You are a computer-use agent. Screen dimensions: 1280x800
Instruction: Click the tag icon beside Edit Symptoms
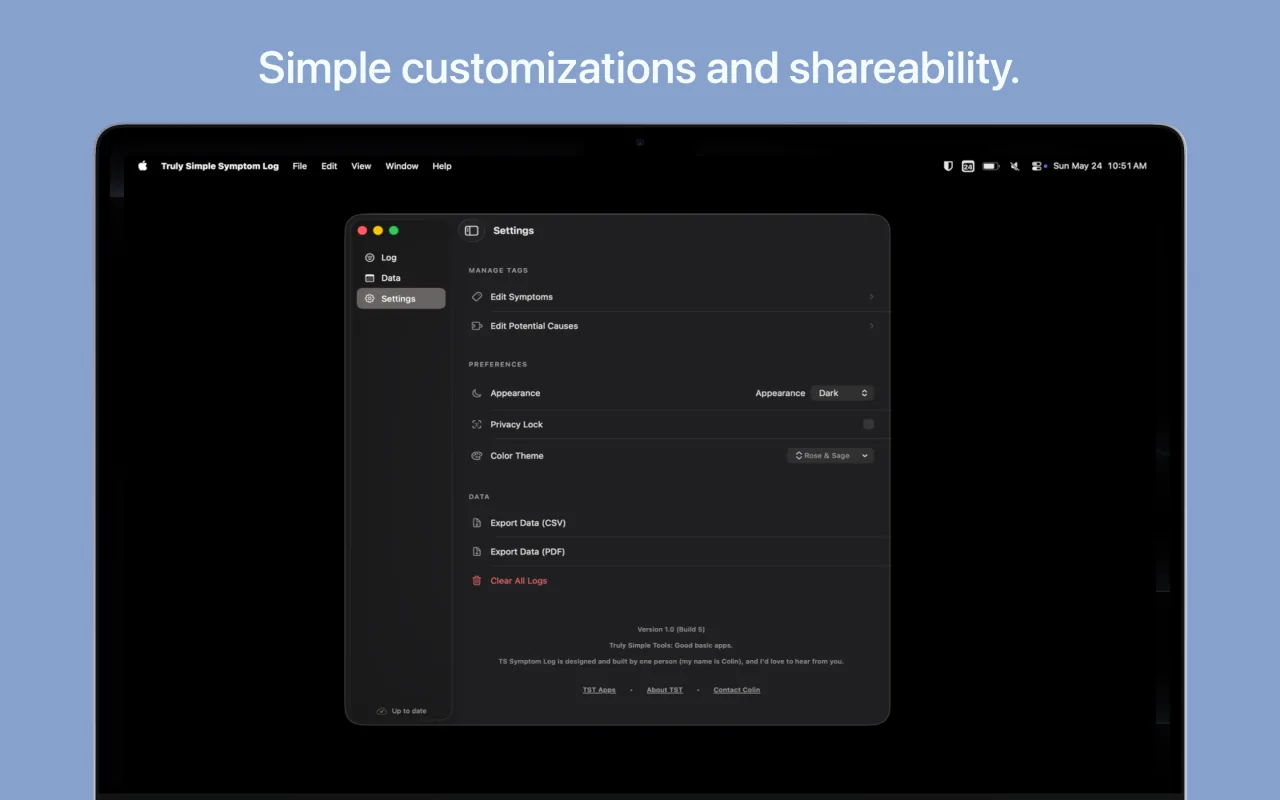coord(477,297)
